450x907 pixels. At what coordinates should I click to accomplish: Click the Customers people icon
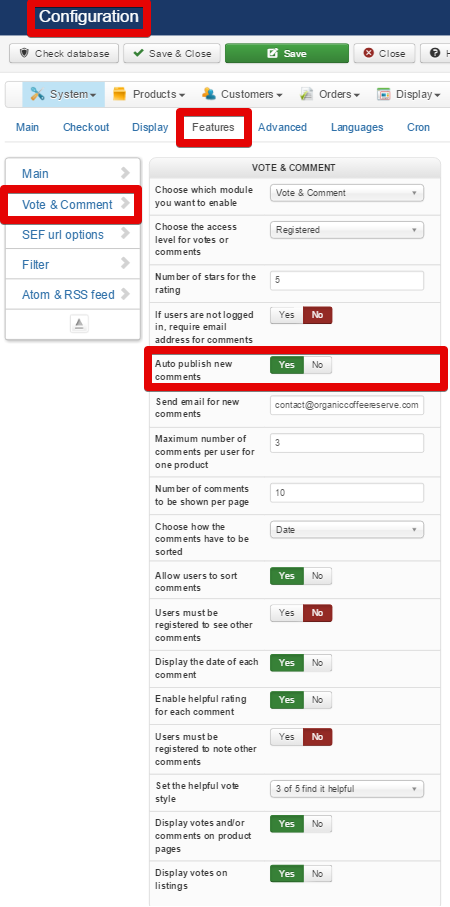pyautogui.click(x=209, y=94)
